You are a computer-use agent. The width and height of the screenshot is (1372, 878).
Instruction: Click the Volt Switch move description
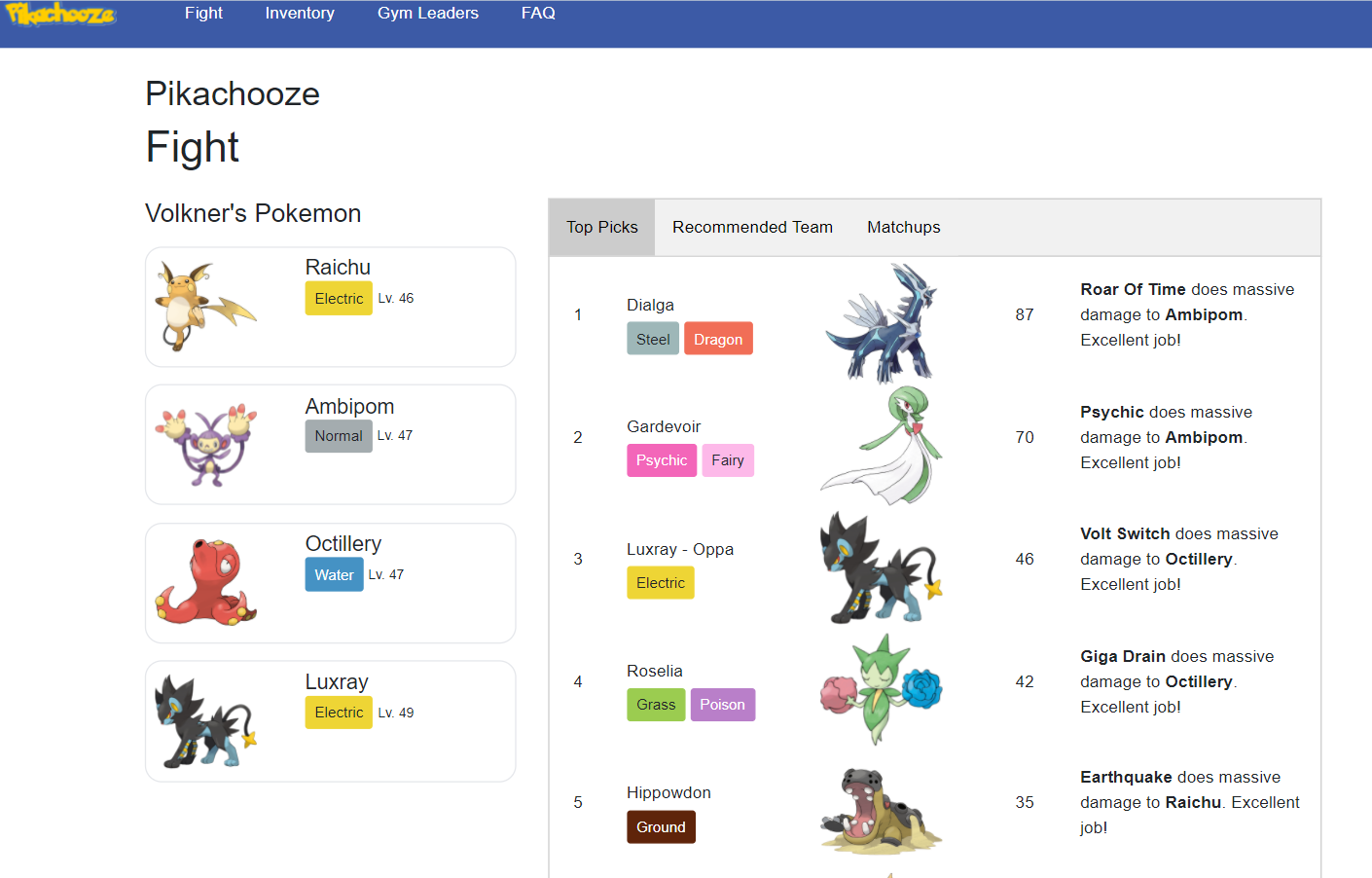click(1179, 559)
